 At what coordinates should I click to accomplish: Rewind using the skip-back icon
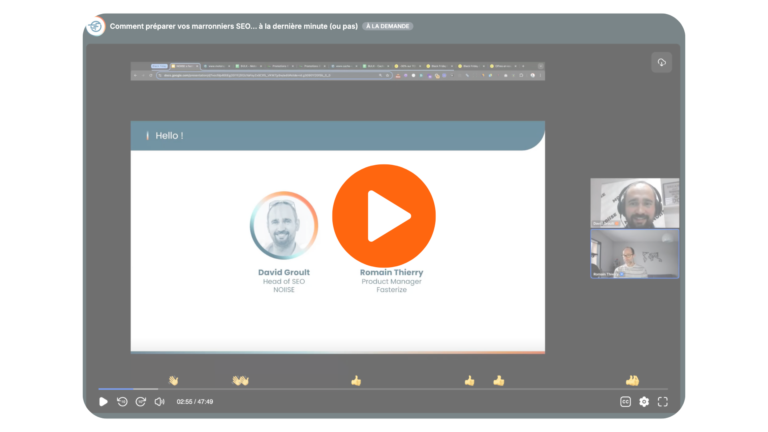122,402
